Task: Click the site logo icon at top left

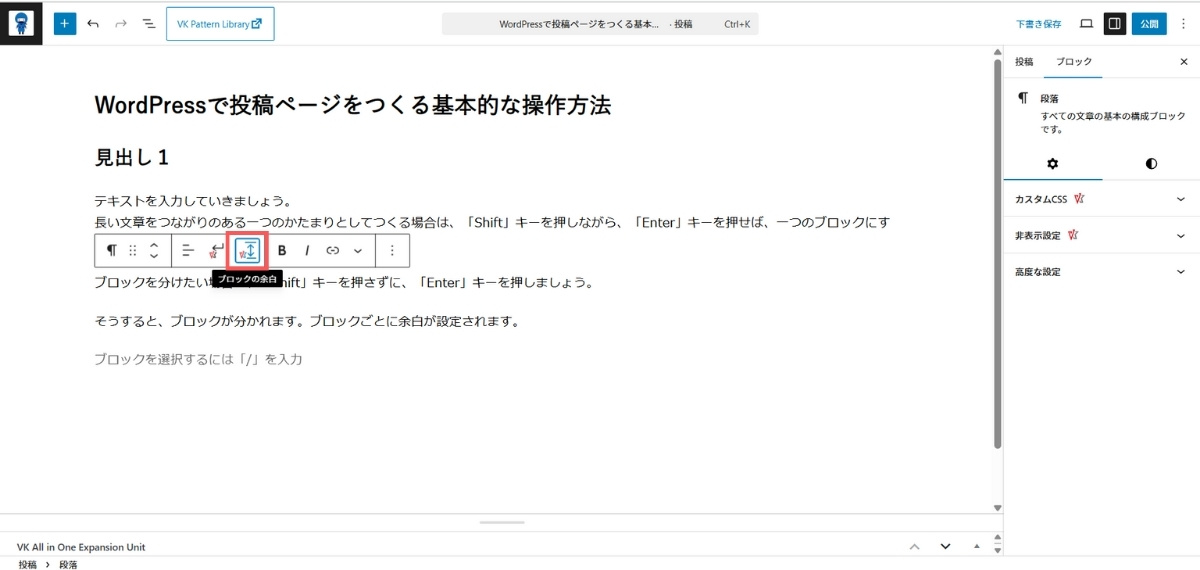Action: click(21, 23)
